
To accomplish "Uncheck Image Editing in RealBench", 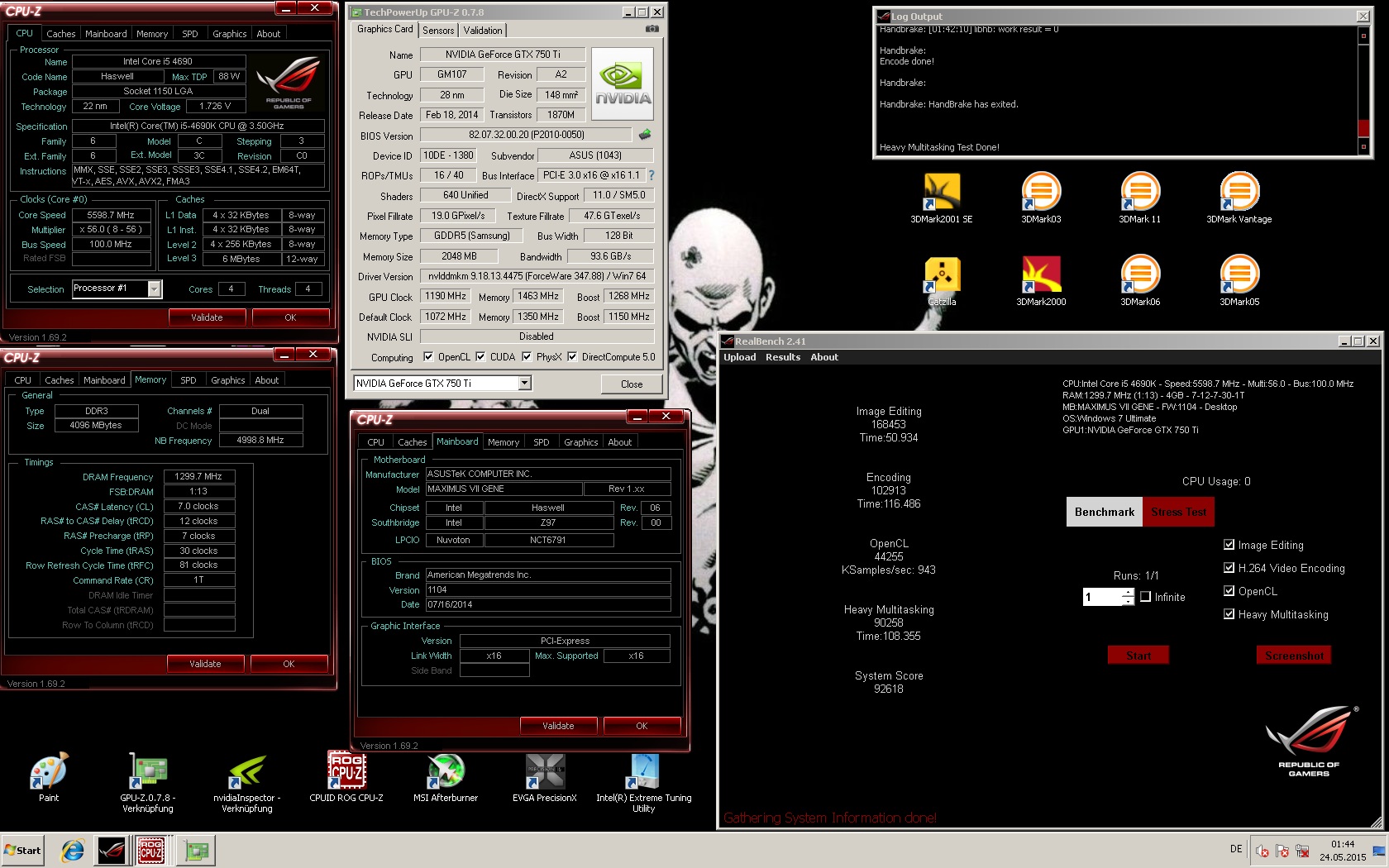I will 1229,545.
